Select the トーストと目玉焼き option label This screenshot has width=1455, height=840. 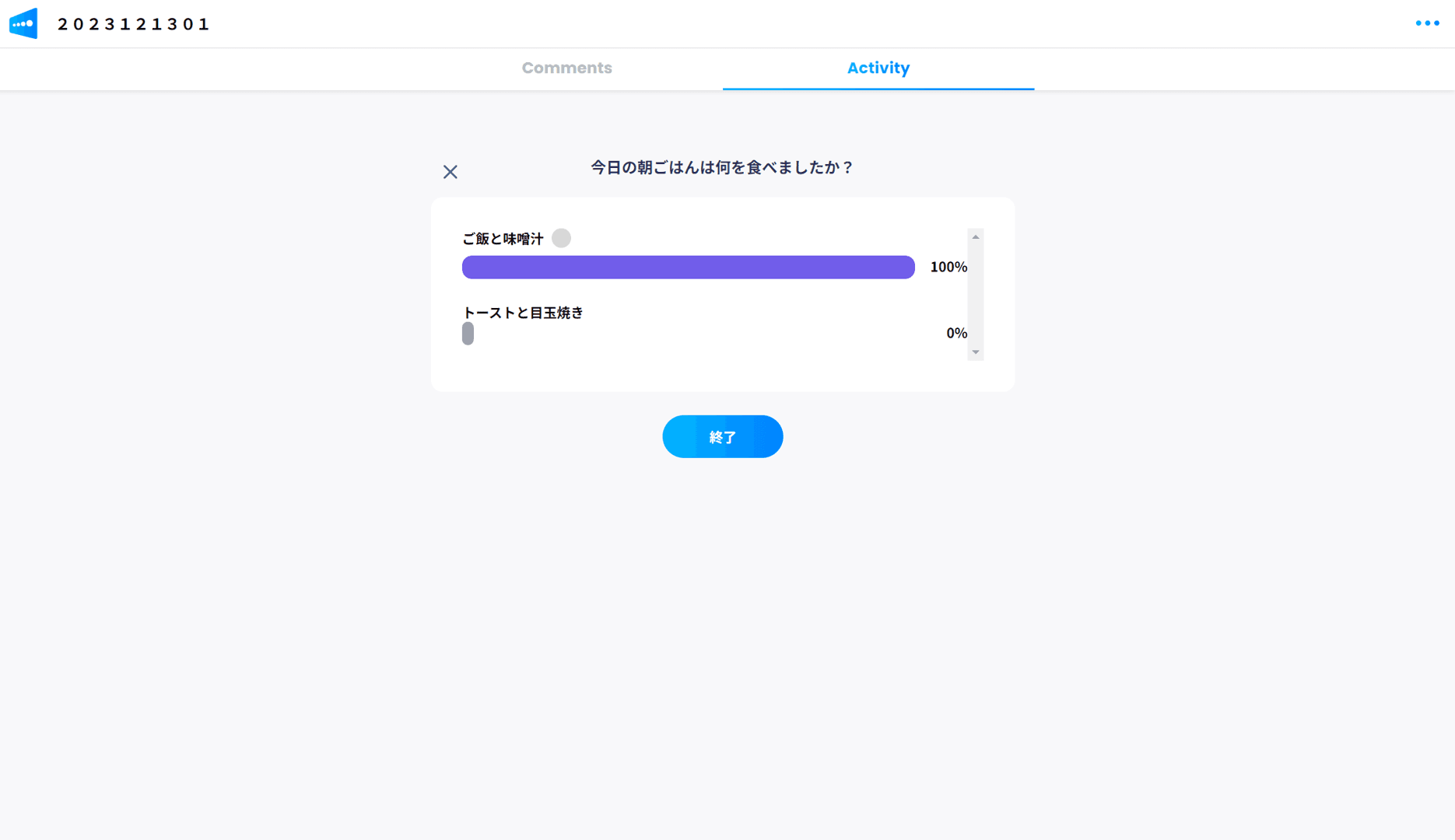(x=523, y=313)
